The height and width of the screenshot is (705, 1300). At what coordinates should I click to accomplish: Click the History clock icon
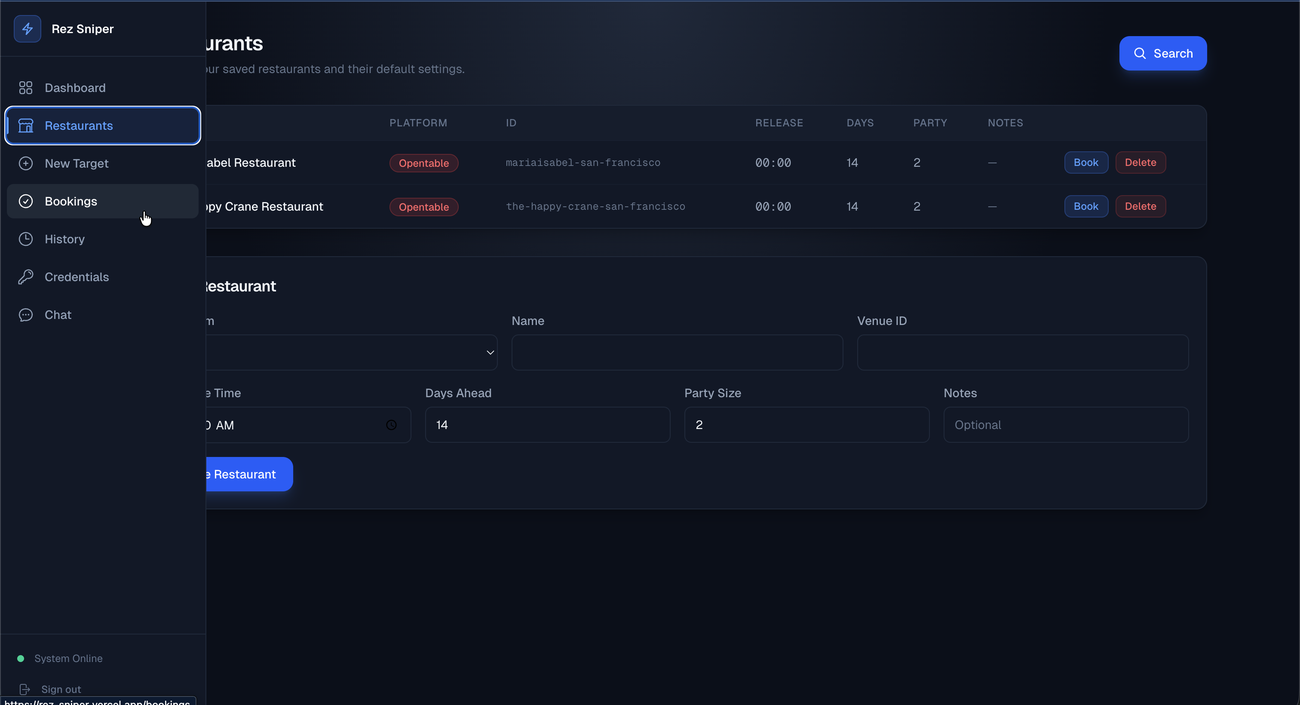tap(26, 239)
